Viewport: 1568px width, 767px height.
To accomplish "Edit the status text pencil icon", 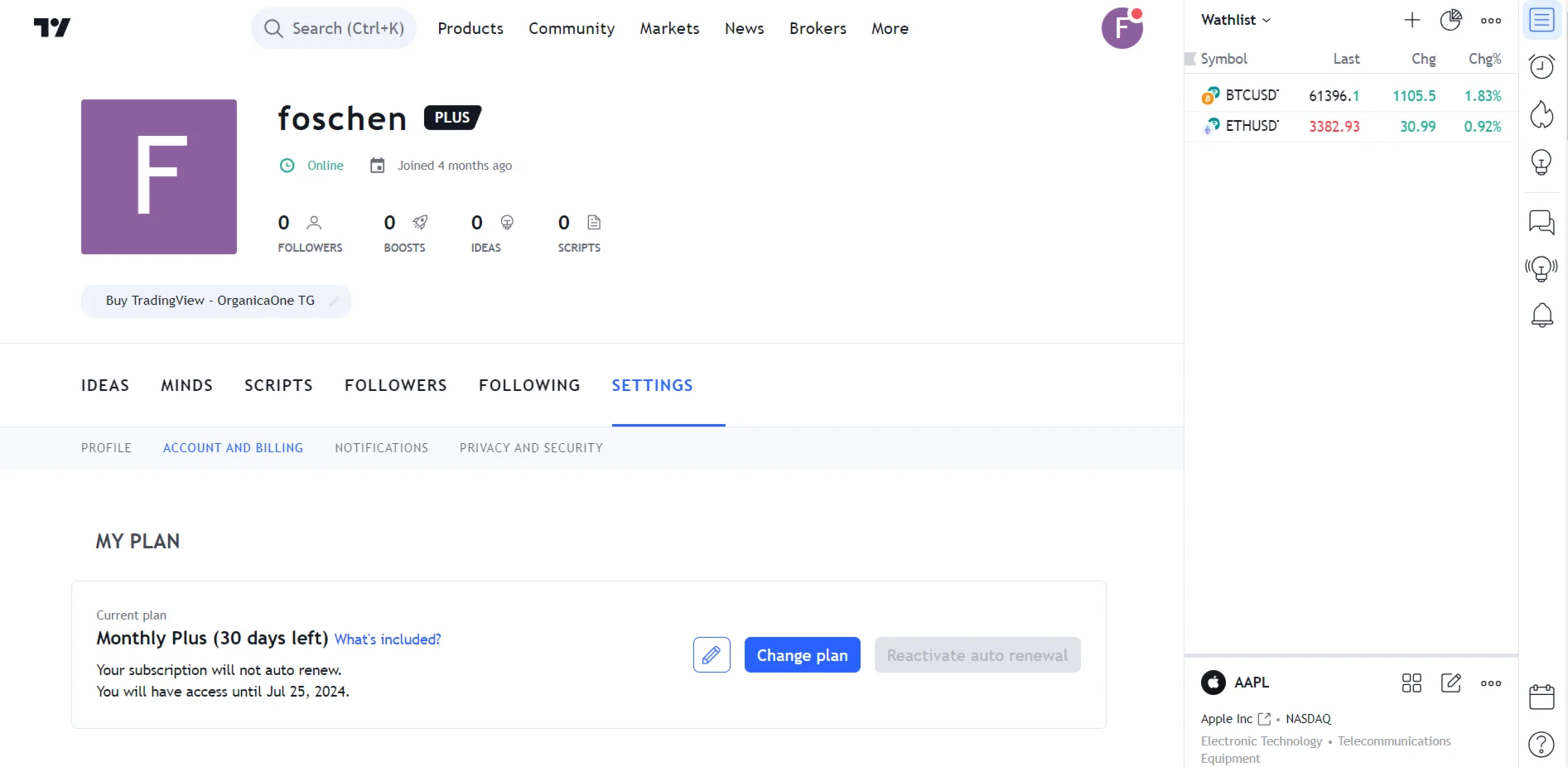I will click(x=333, y=301).
